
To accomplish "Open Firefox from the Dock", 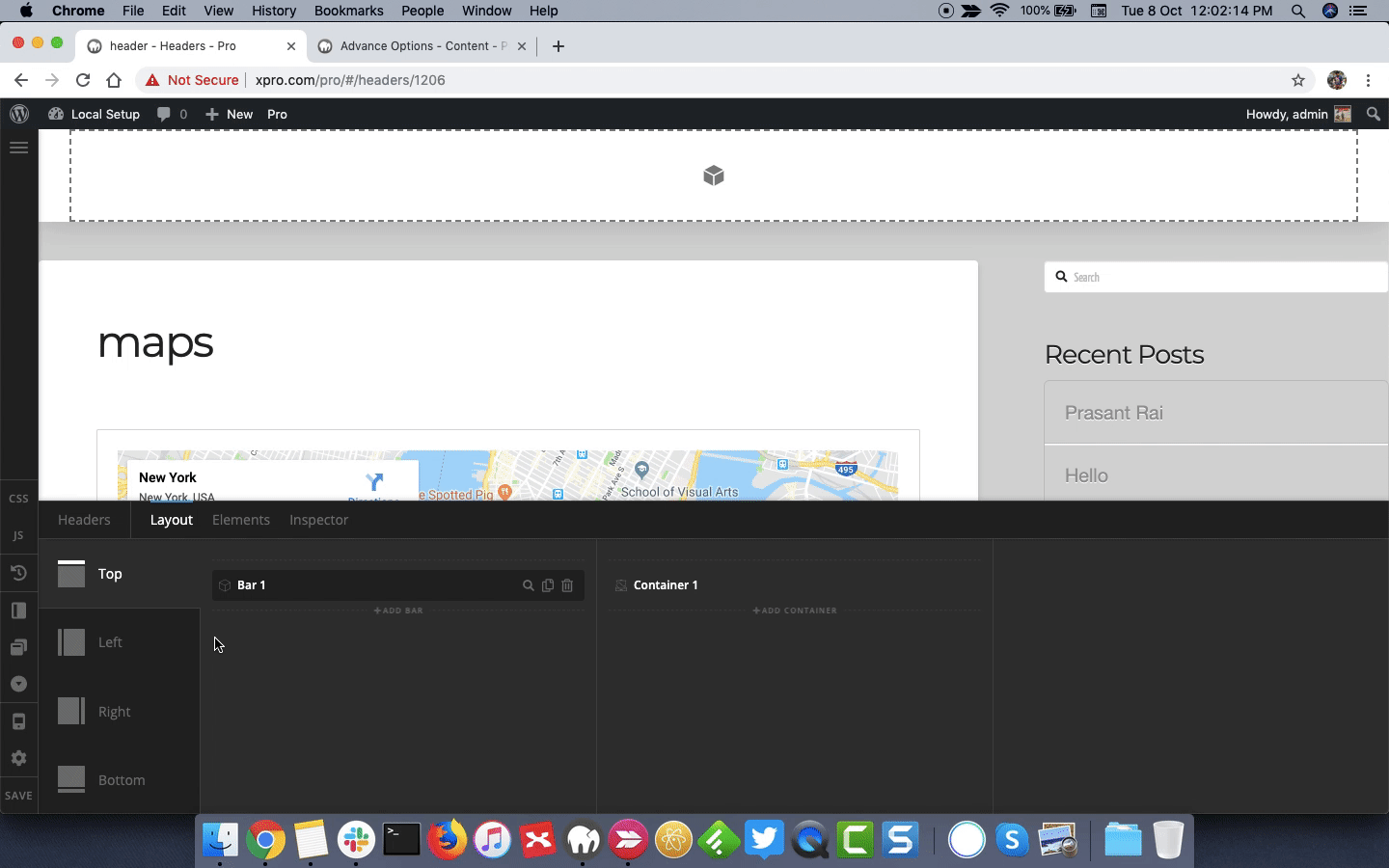I will click(447, 839).
